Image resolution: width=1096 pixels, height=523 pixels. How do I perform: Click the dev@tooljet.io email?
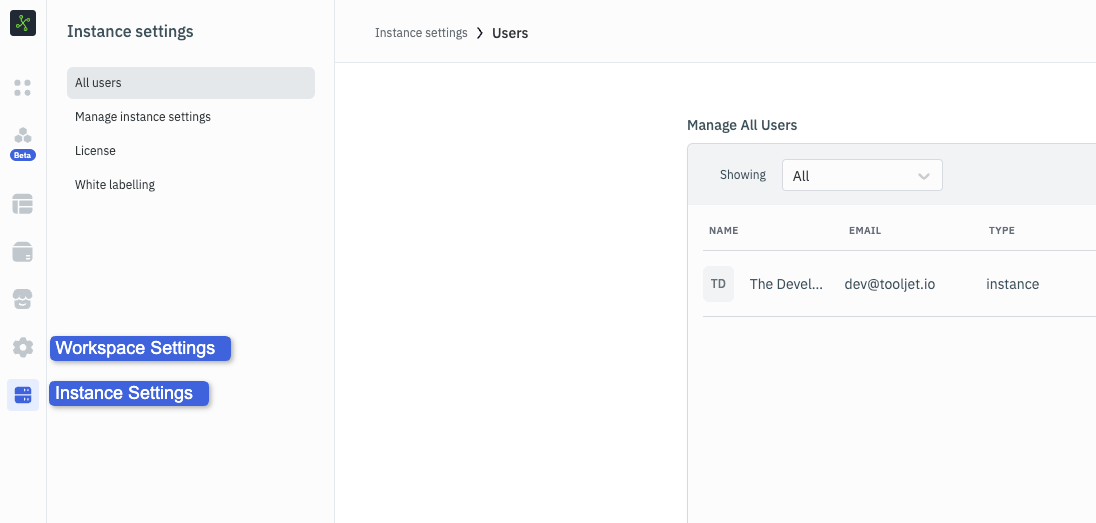tap(889, 284)
